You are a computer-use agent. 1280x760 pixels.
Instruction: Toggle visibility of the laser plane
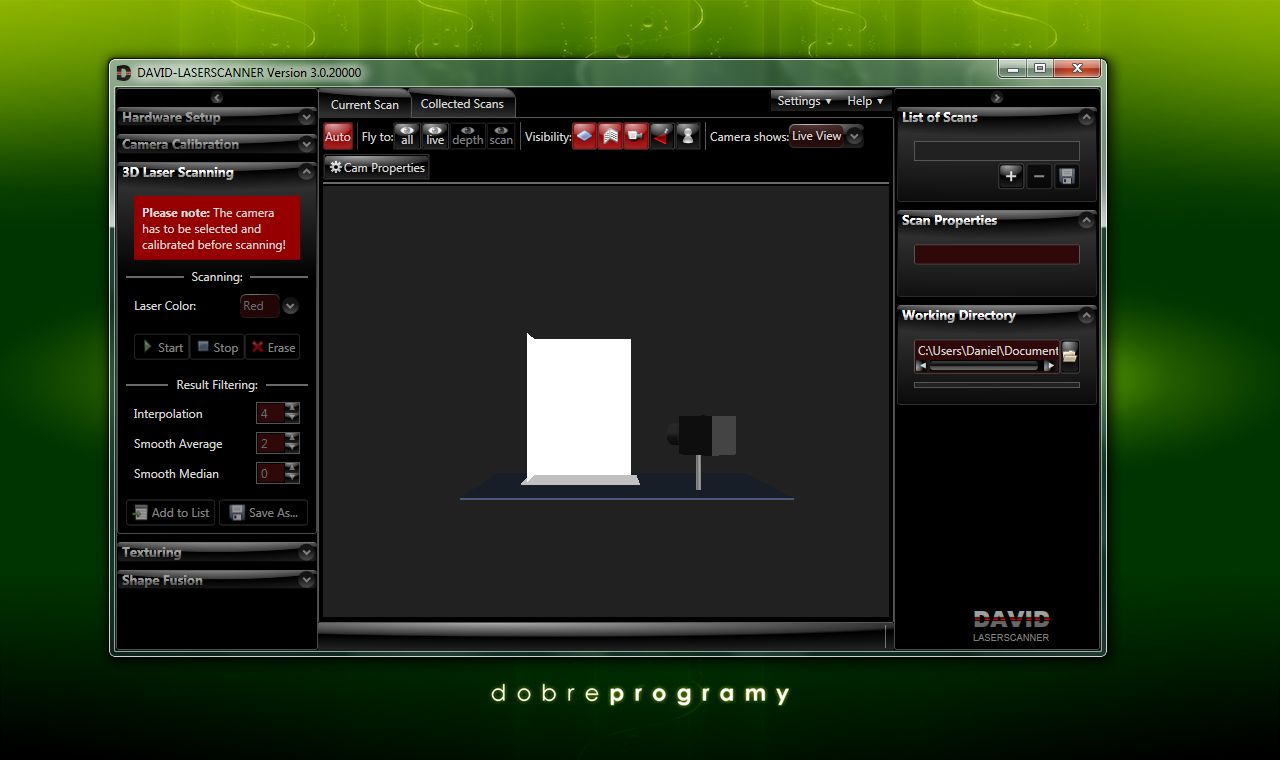click(x=662, y=136)
